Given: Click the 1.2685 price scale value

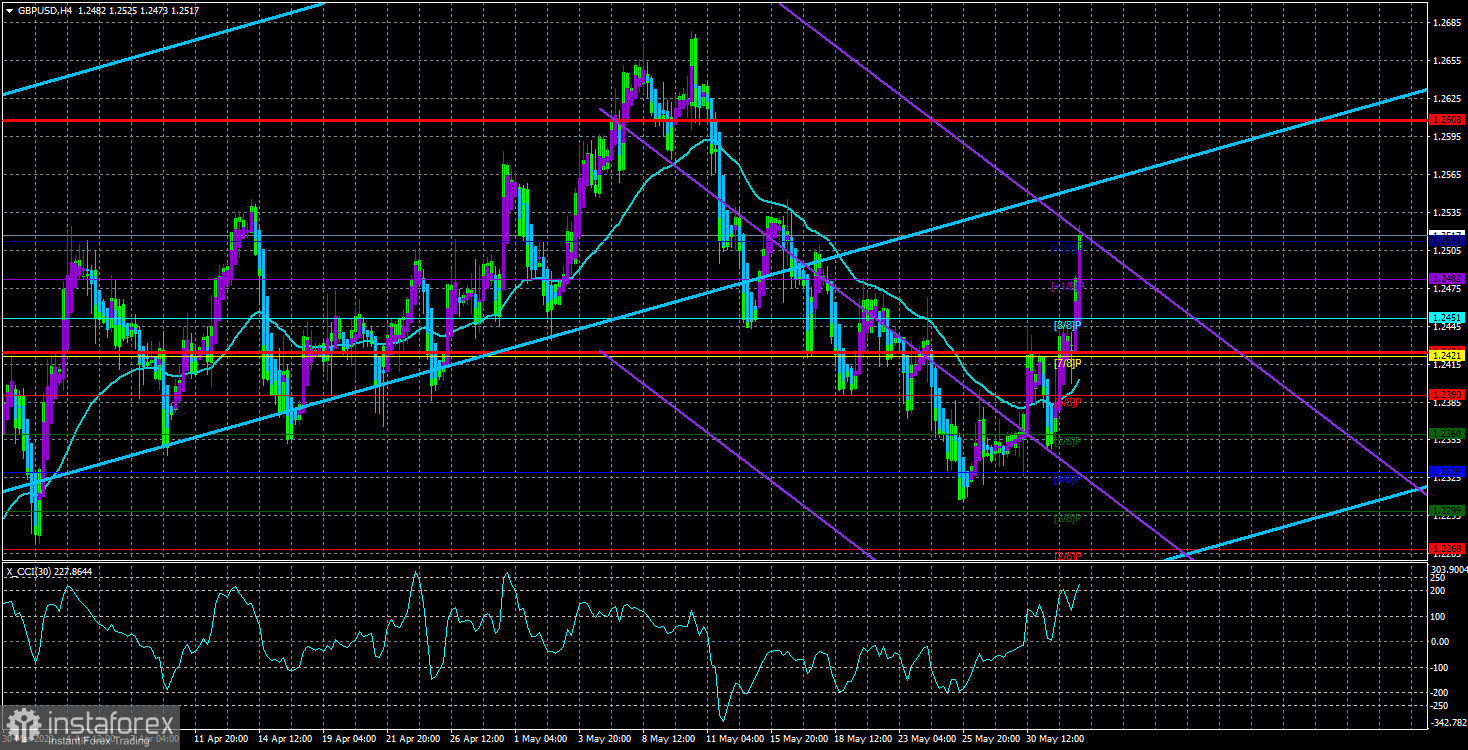Looking at the screenshot, I should tap(1446, 22).
